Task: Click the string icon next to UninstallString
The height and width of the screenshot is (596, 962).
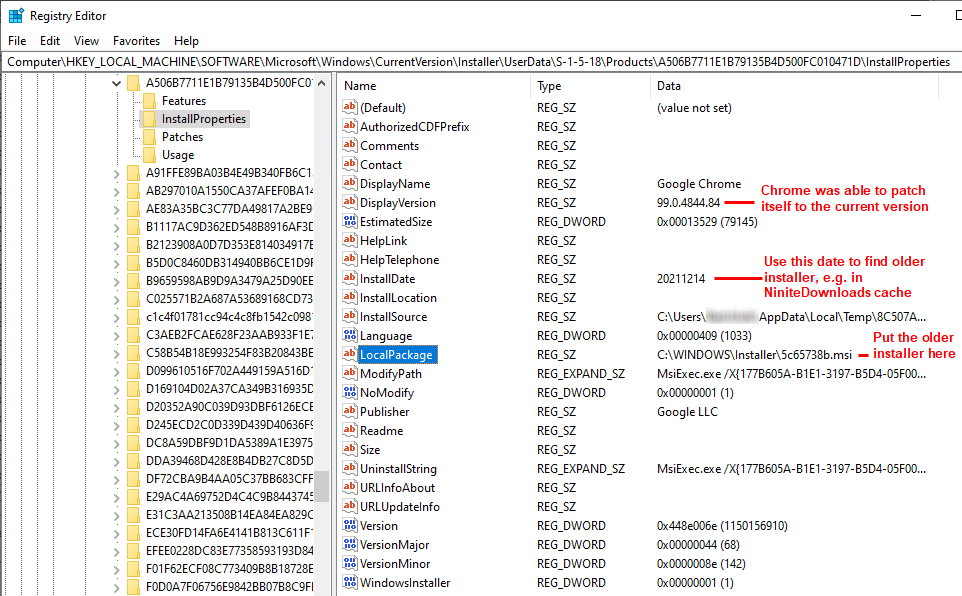Action: click(350, 468)
